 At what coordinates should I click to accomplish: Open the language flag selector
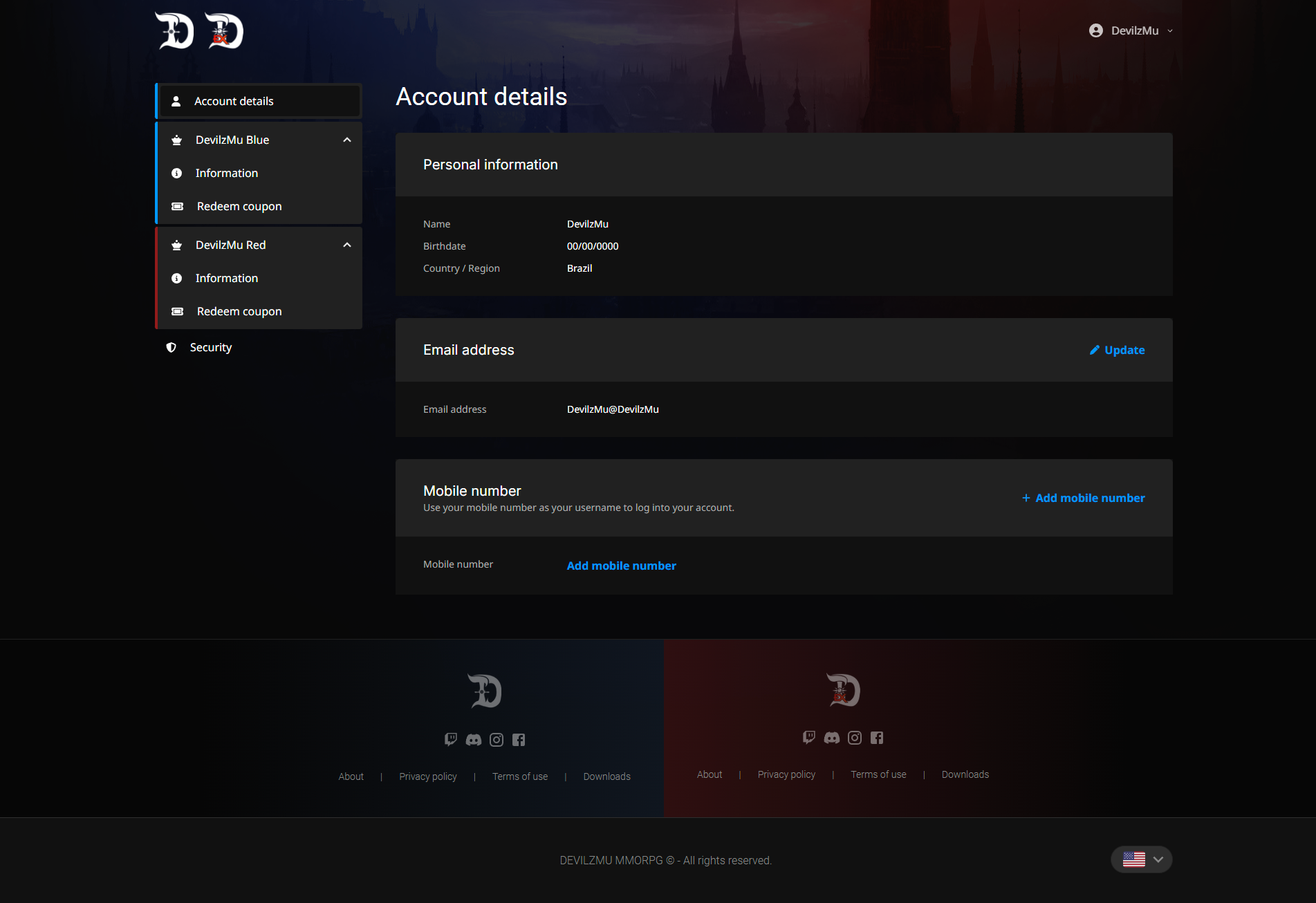click(x=1142, y=859)
